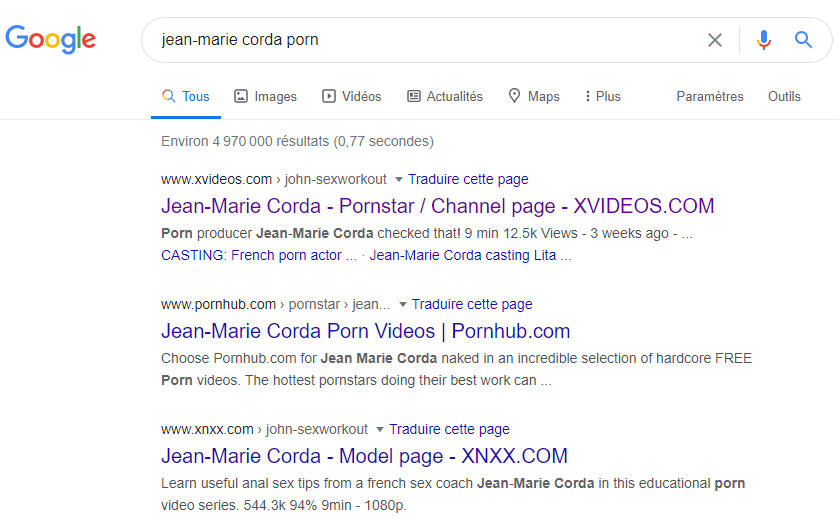Click Traduire cette page for xnxx result

point(449,429)
